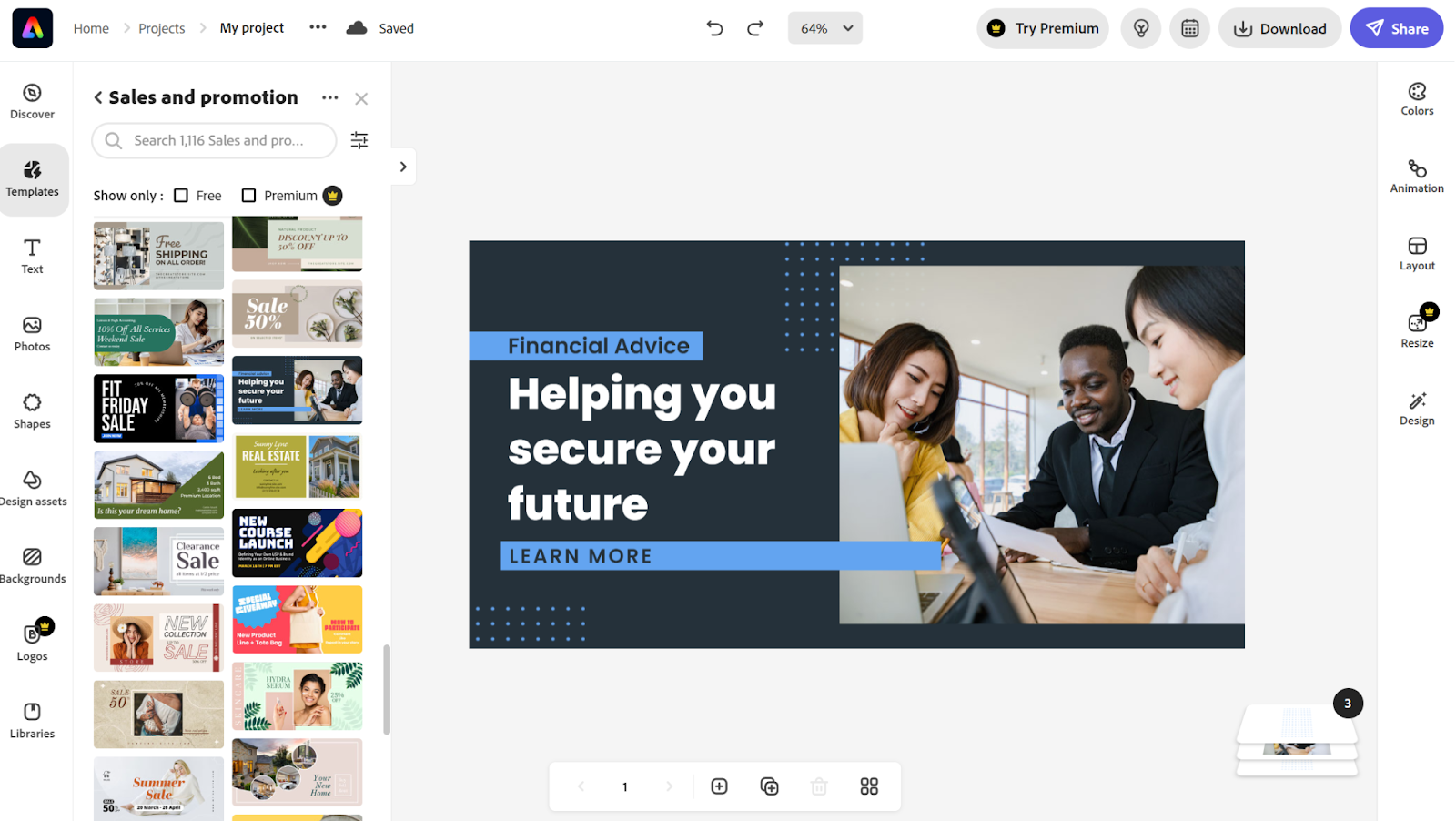Open the page grid view
Viewport: 1456px width, 821px height.
(869, 786)
